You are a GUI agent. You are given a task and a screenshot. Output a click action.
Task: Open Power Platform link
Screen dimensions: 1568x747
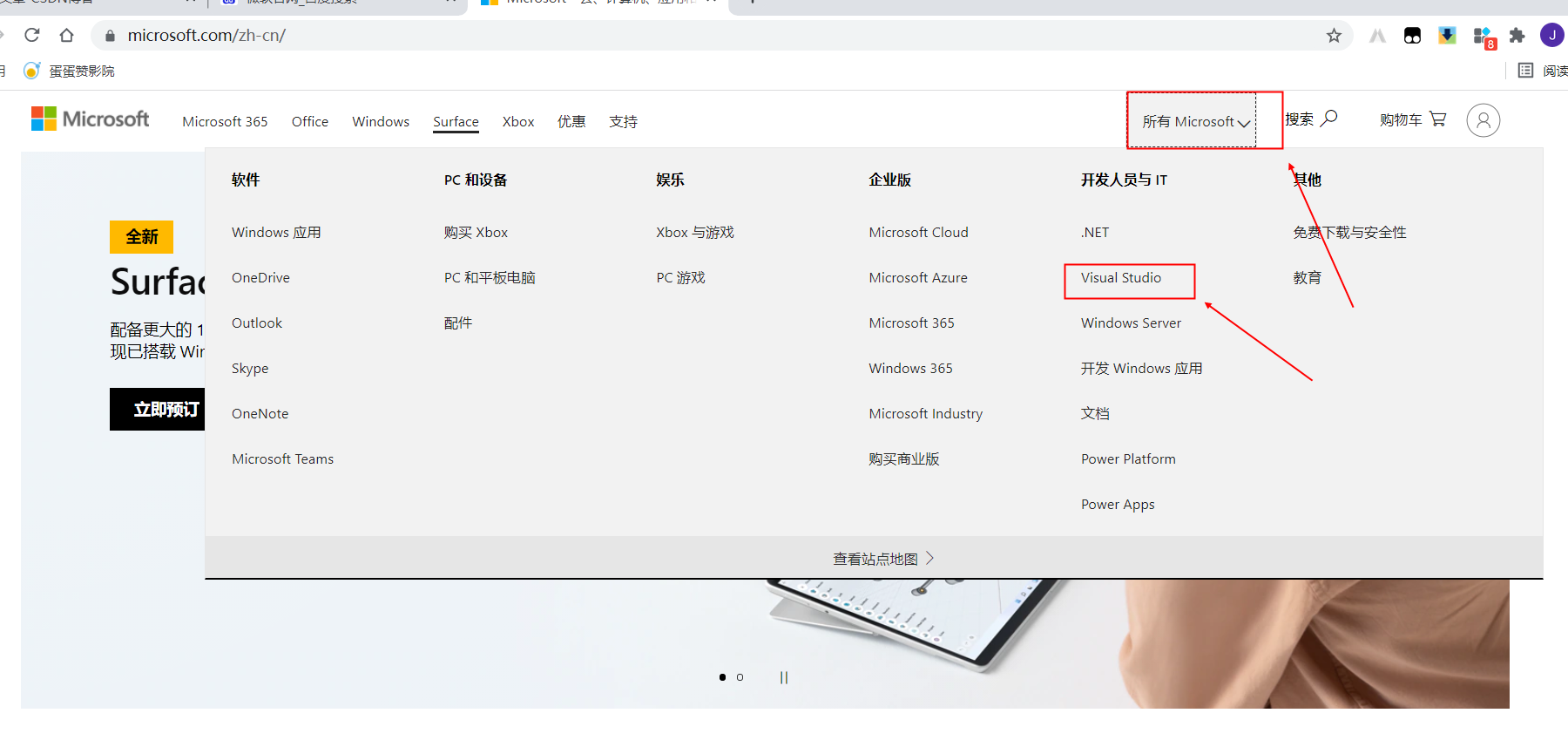pyautogui.click(x=1128, y=458)
